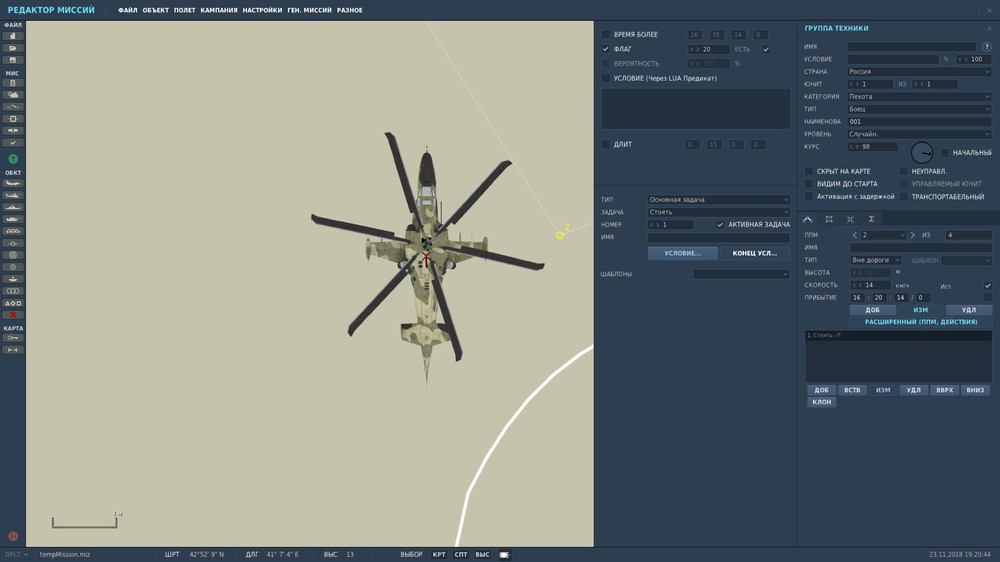Image resolution: width=1000 pixels, height=562 pixels.
Task: Click РАСШИРЕННЫЙ (ППМ, ДЕЙСТВИЯ) button
Action: click(x=921, y=322)
